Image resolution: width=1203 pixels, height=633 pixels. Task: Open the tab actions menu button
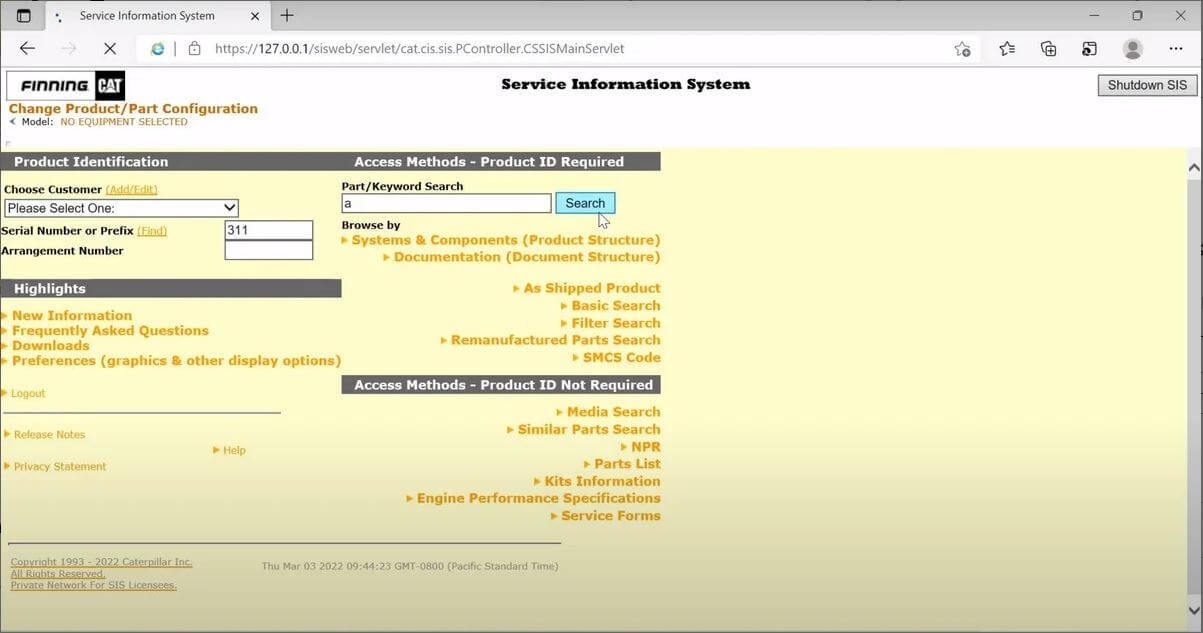click(x=24, y=16)
